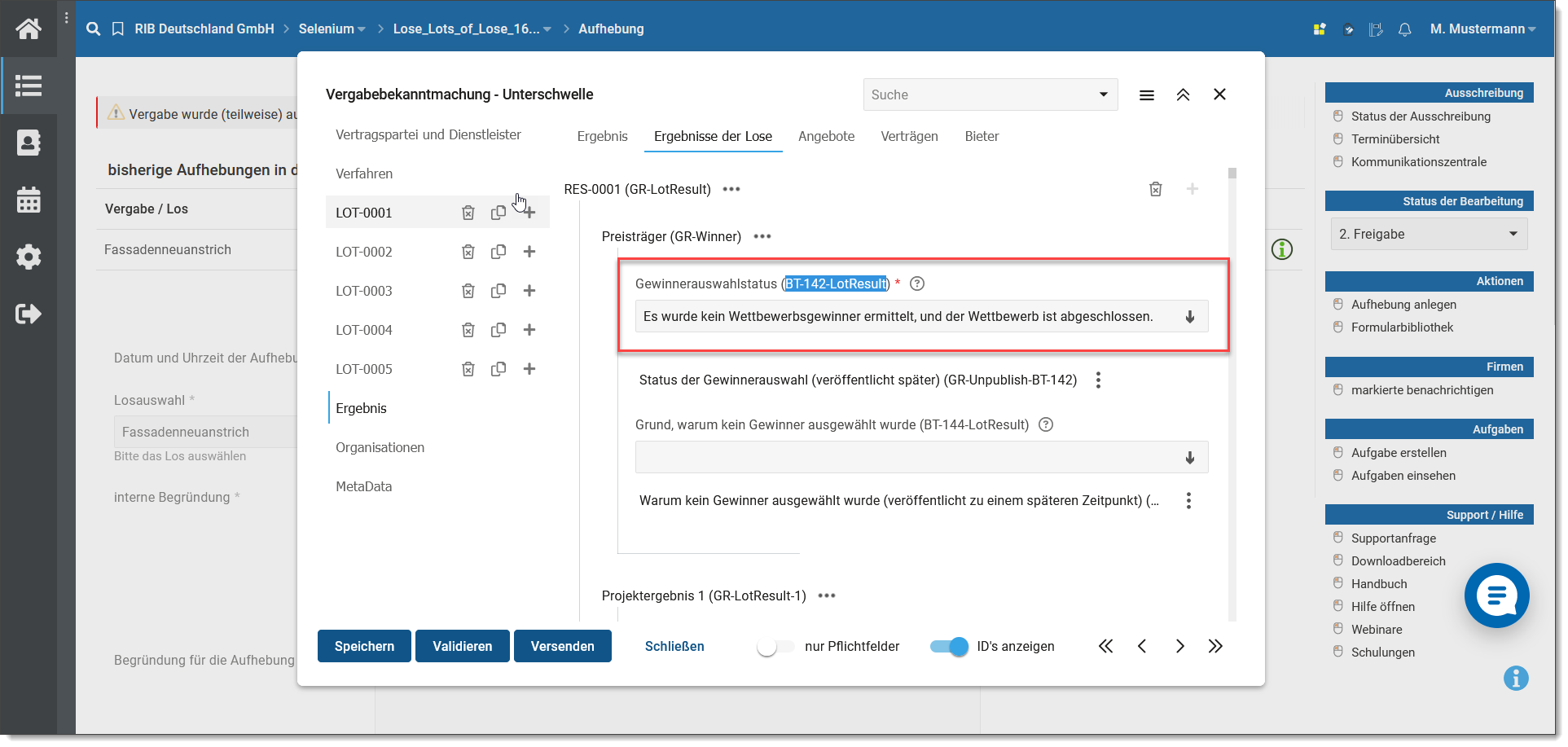Open Supportanfrage link
This screenshot has height=747, width=1568.
[1394, 538]
